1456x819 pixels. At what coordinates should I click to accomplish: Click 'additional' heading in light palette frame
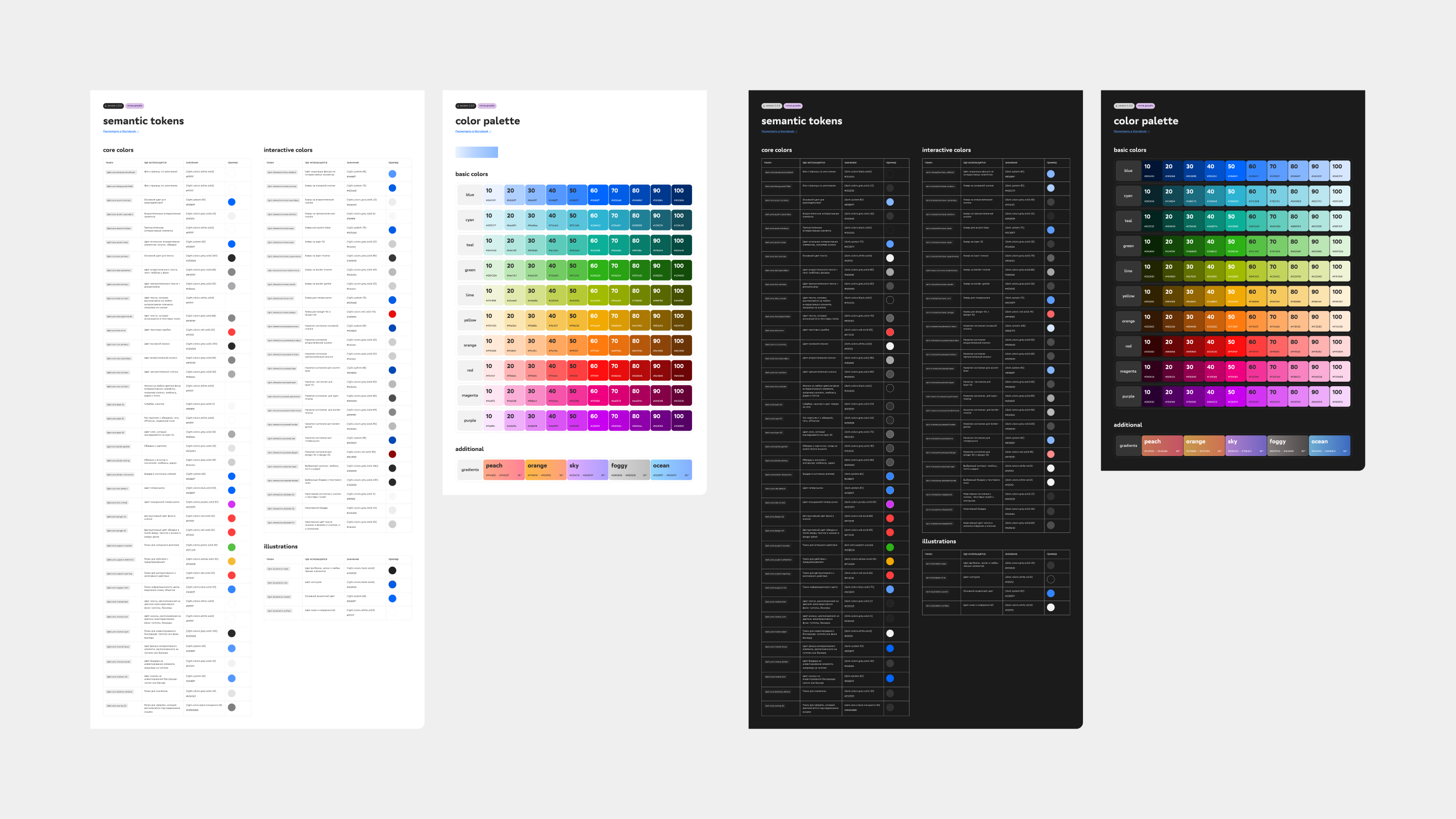click(470, 449)
